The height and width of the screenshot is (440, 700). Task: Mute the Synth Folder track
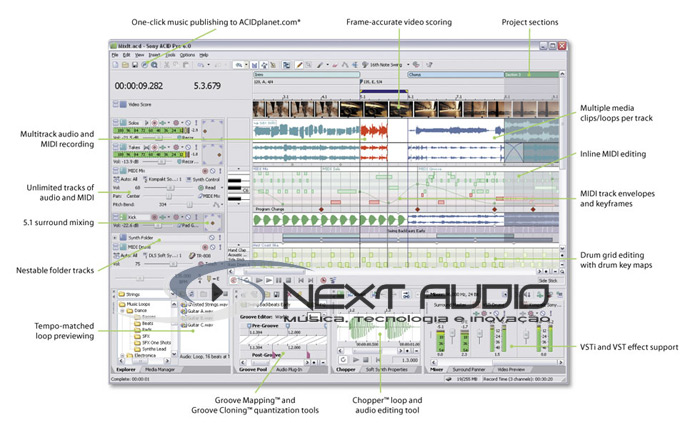click(x=212, y=237)
